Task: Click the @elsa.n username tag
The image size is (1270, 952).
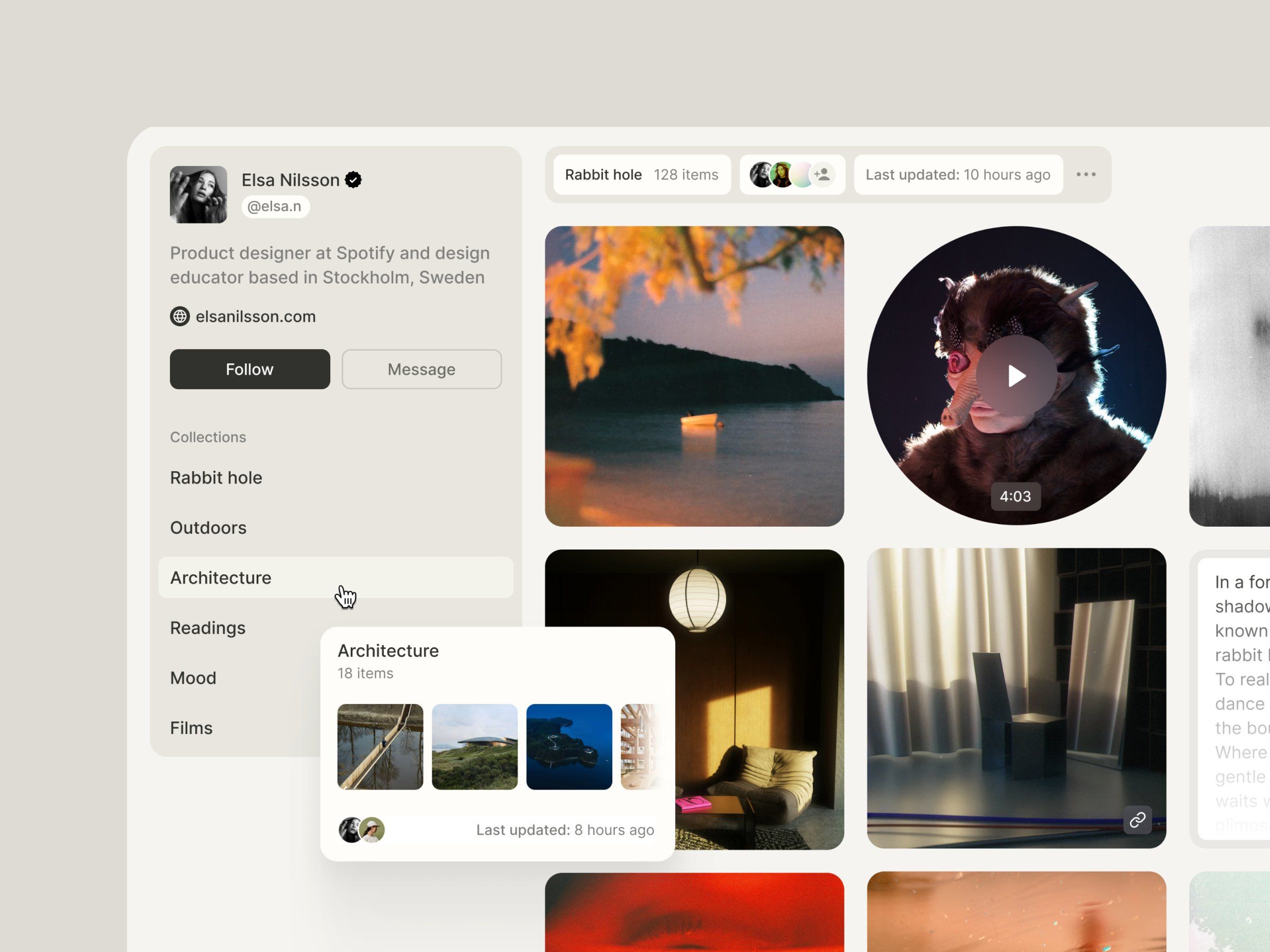Action: 275,206
